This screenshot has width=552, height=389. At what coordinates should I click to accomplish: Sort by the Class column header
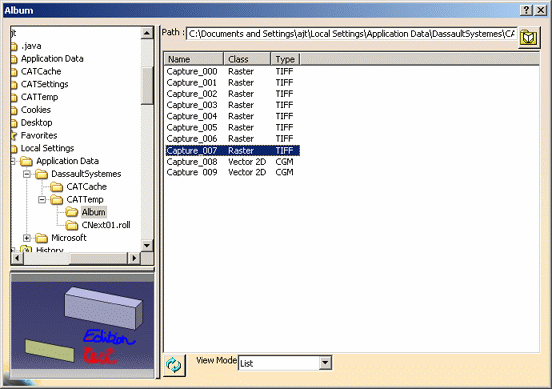pyautogui.click(x=247, y=59)
